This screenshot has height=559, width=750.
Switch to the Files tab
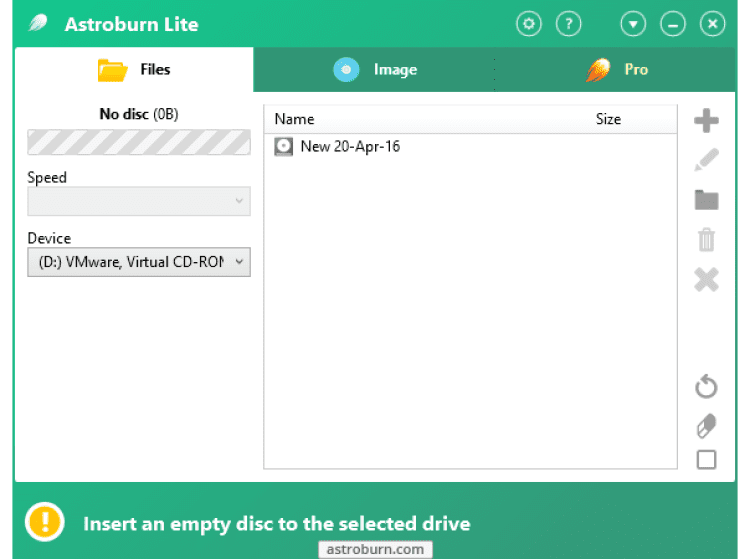click(x=134, y=69)
